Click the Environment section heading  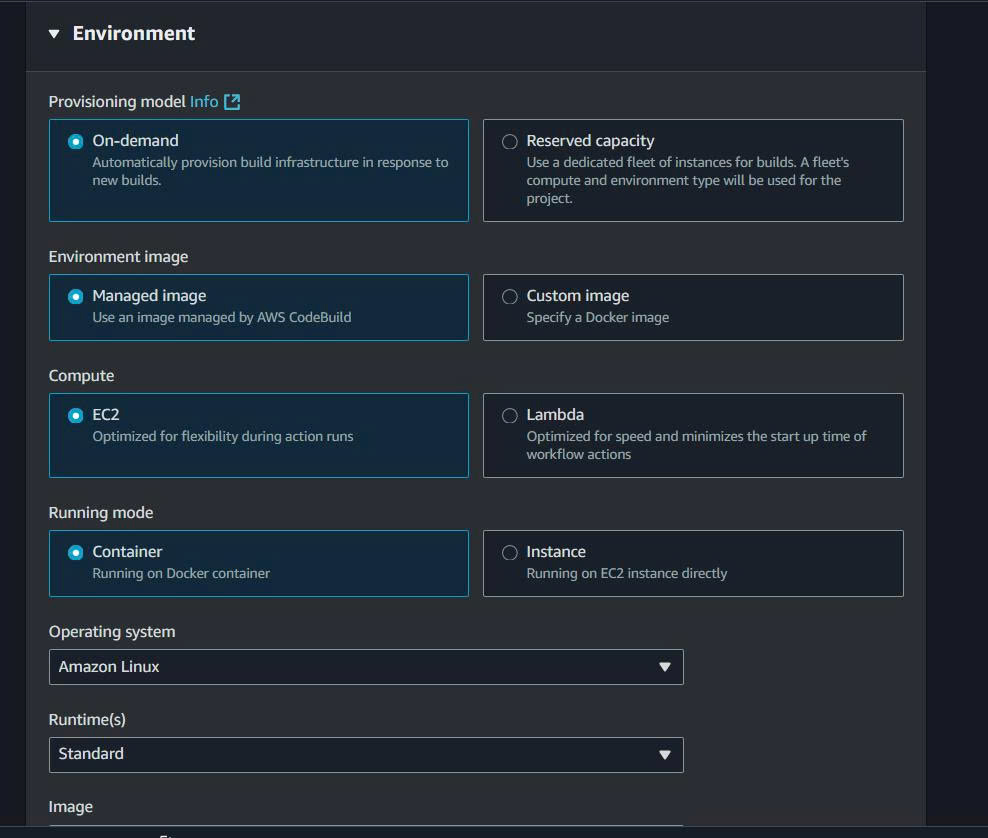133,33
